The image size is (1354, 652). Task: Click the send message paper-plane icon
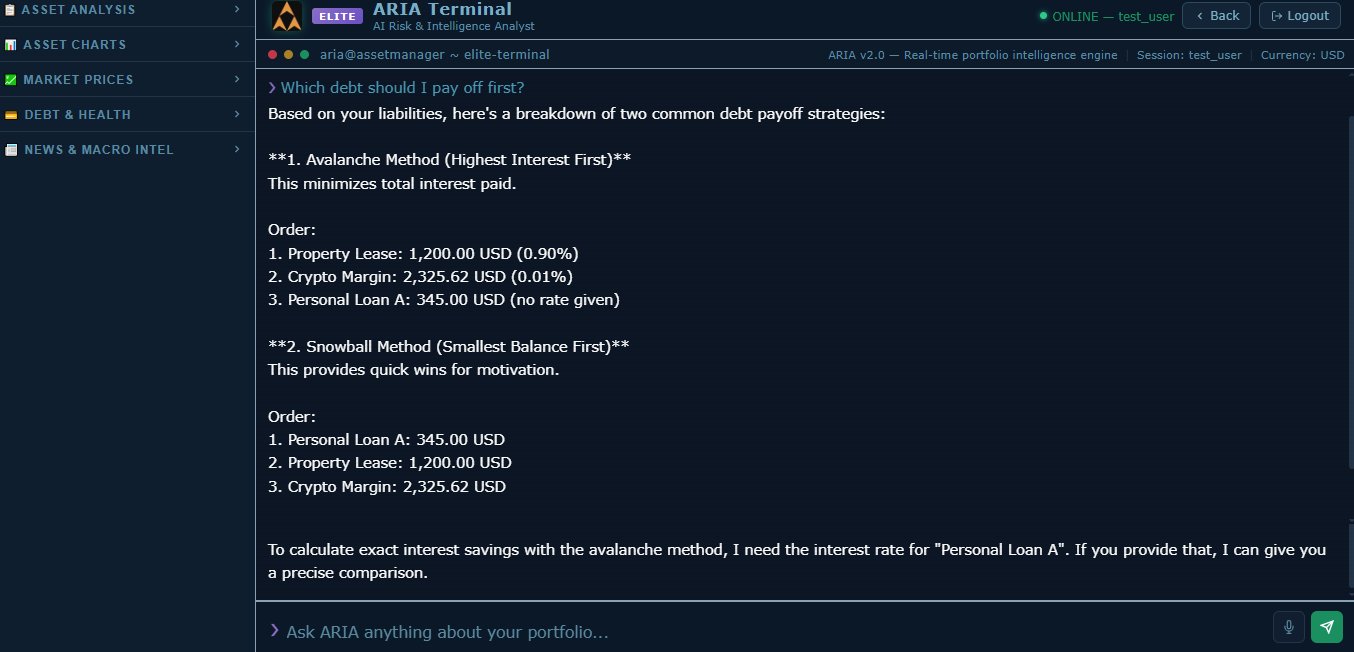[1327, 627]
